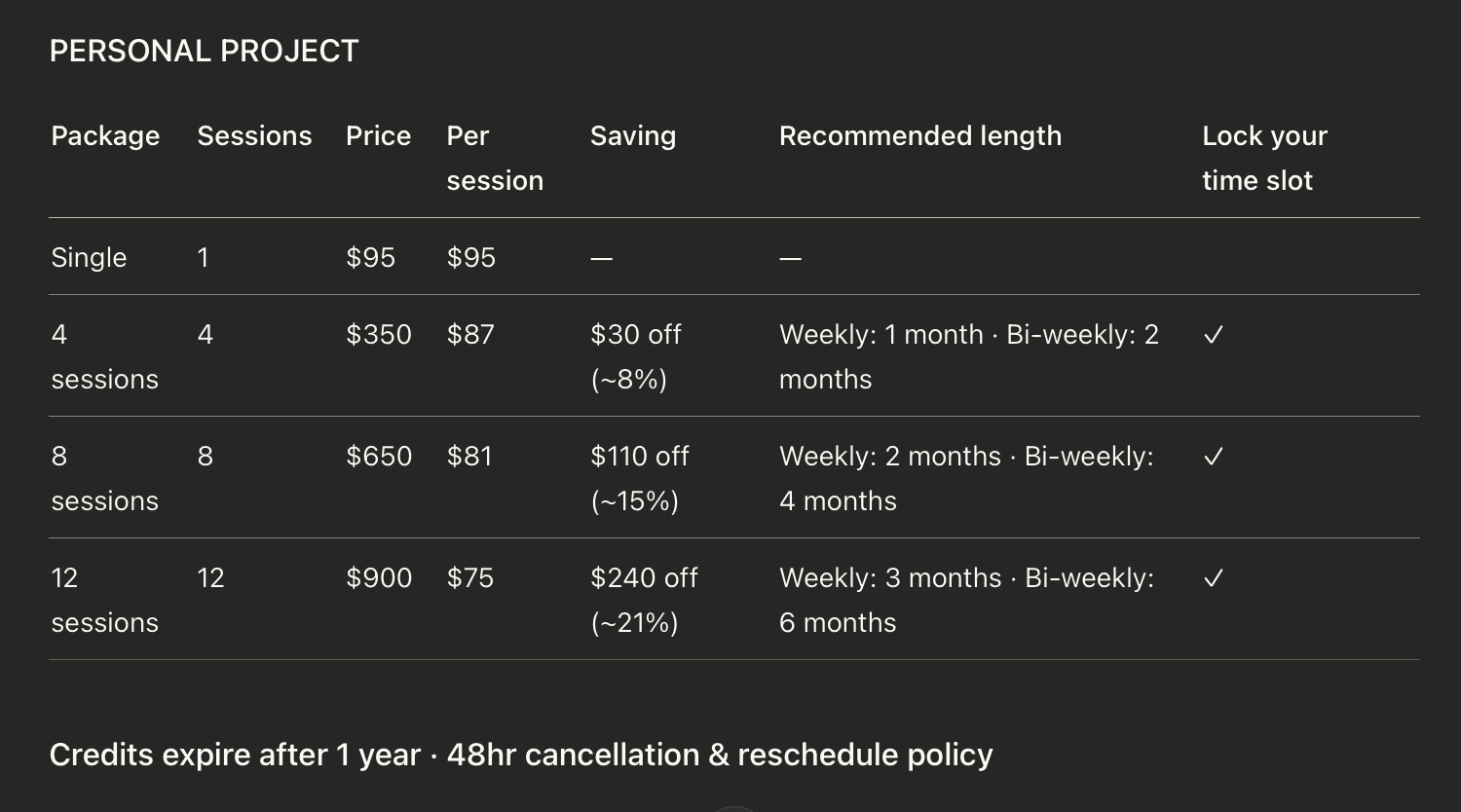Click the checkmark in the 4 sessions row
Viewport: 1461px width, 812px height.
click(1213, 335)
